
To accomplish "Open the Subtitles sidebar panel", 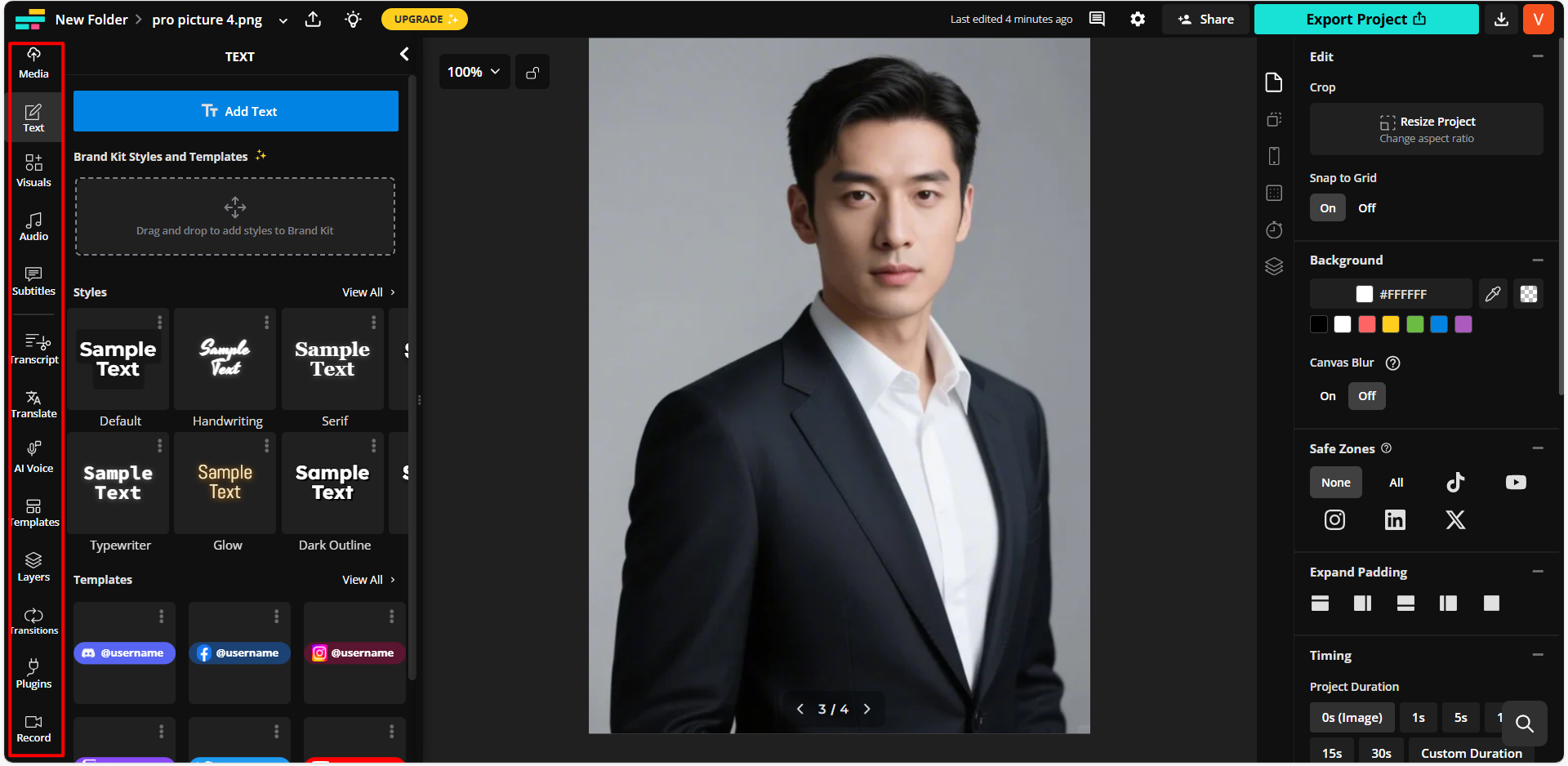I will click(x=33, y=281).
